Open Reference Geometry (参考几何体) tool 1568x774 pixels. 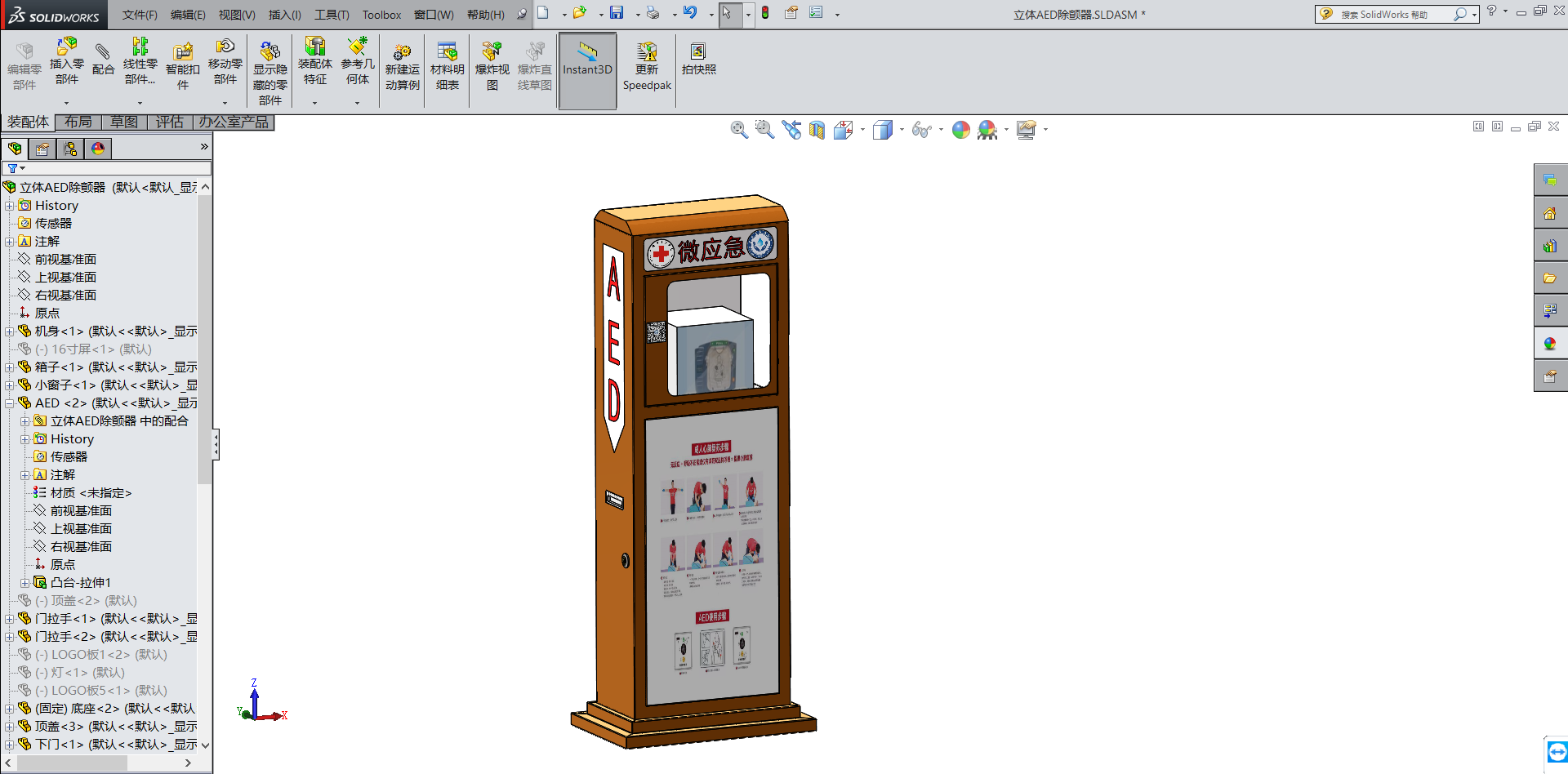click(358, 60)
